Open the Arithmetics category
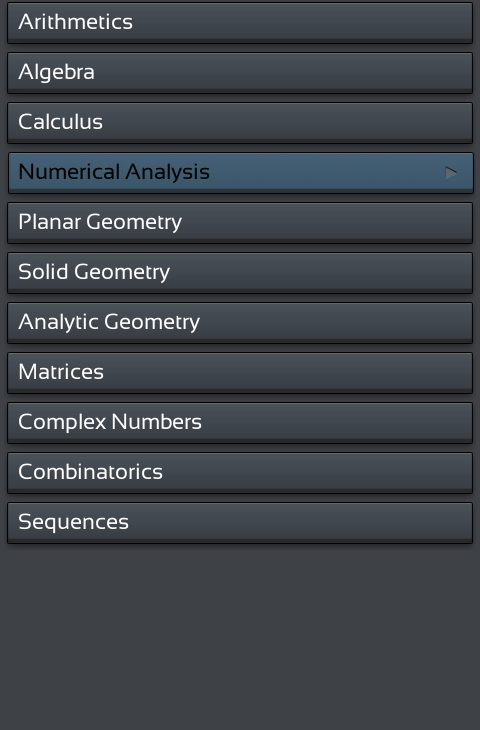Image resolution: width=480 pixels, height=730 pixels. pos(240,23)
